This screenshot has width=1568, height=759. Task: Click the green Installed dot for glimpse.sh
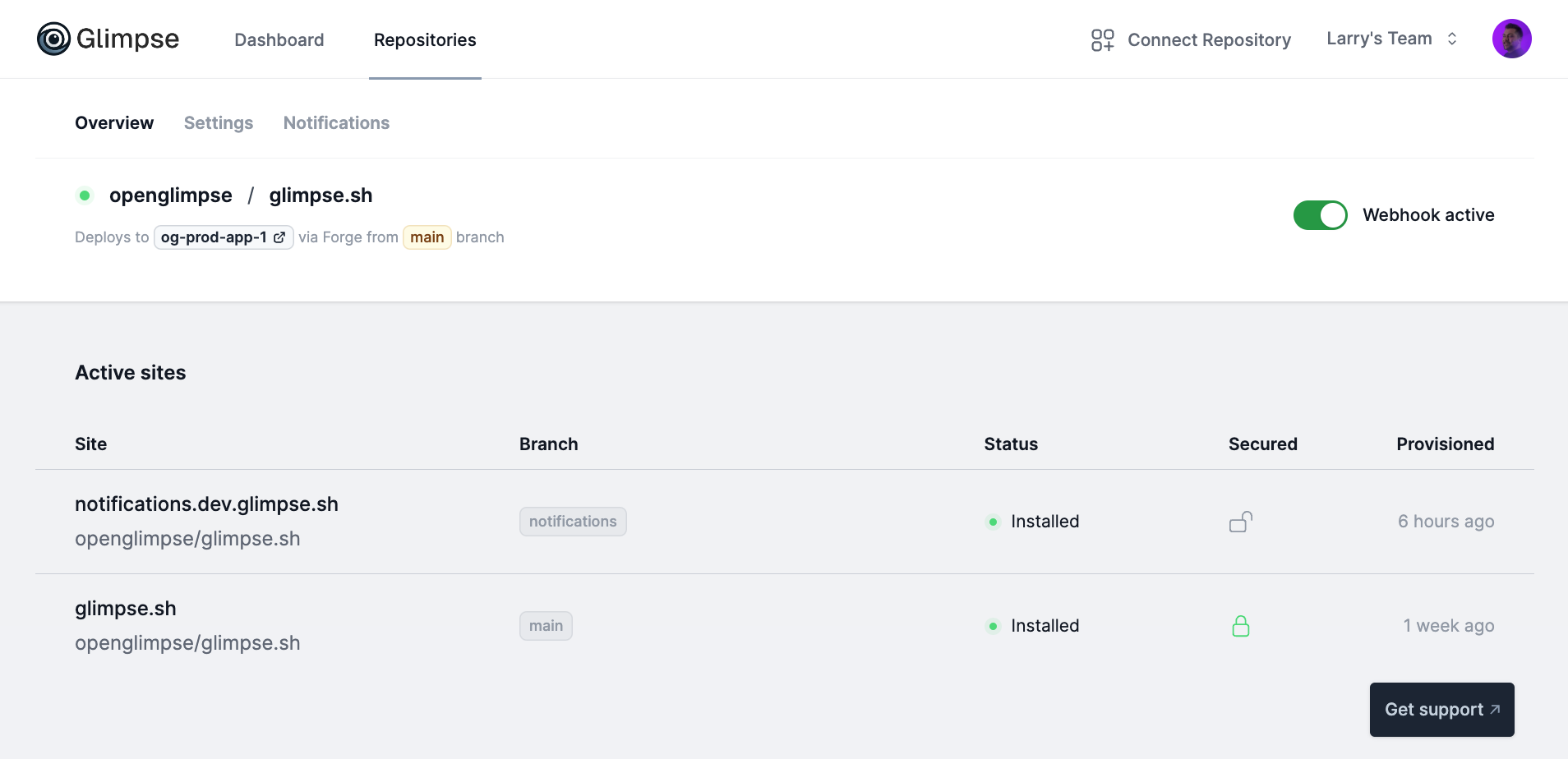pyautogui.click(x=994, y=626)
